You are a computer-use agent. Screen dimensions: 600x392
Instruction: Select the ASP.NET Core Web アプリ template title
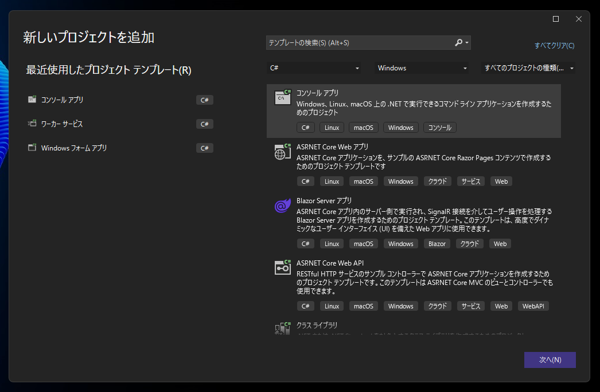click(332, 147)
